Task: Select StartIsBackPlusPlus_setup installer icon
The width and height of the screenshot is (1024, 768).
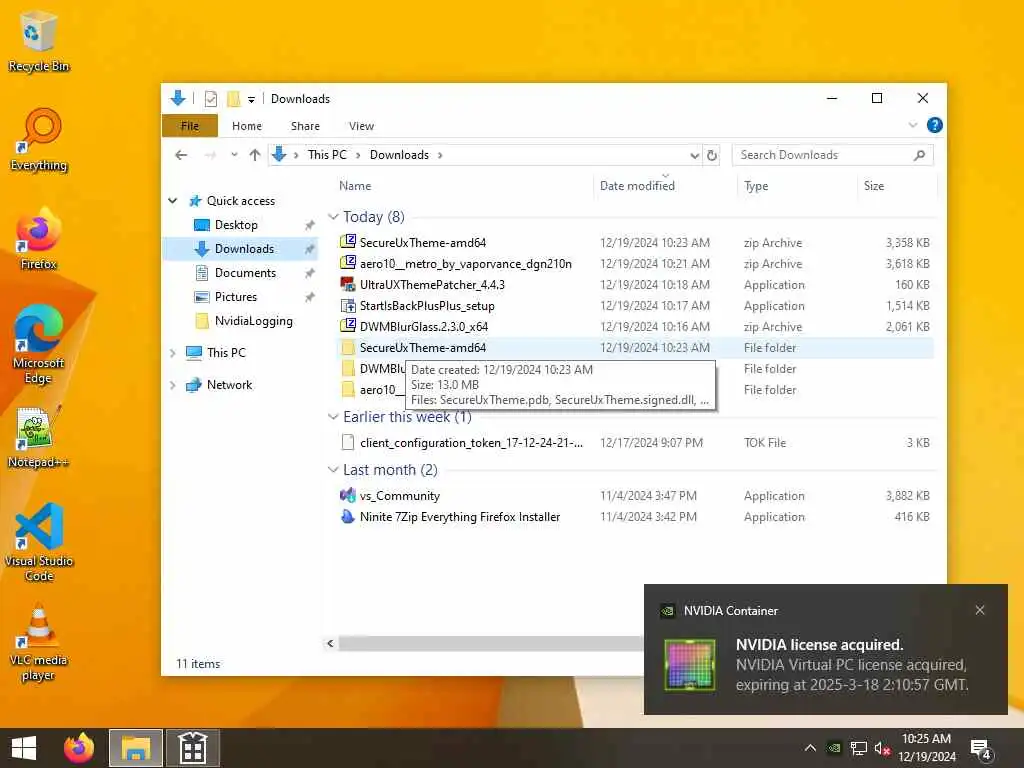Action: point(347,306)
